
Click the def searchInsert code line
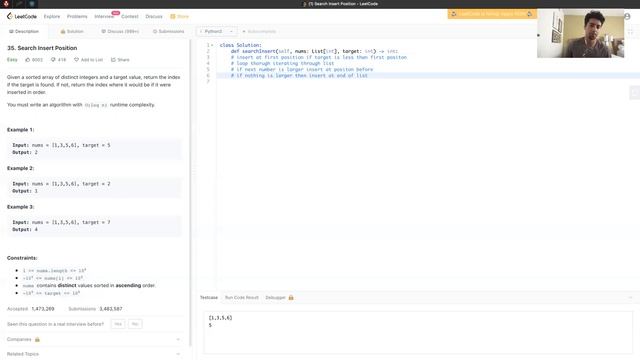click(x=314, y=51)
